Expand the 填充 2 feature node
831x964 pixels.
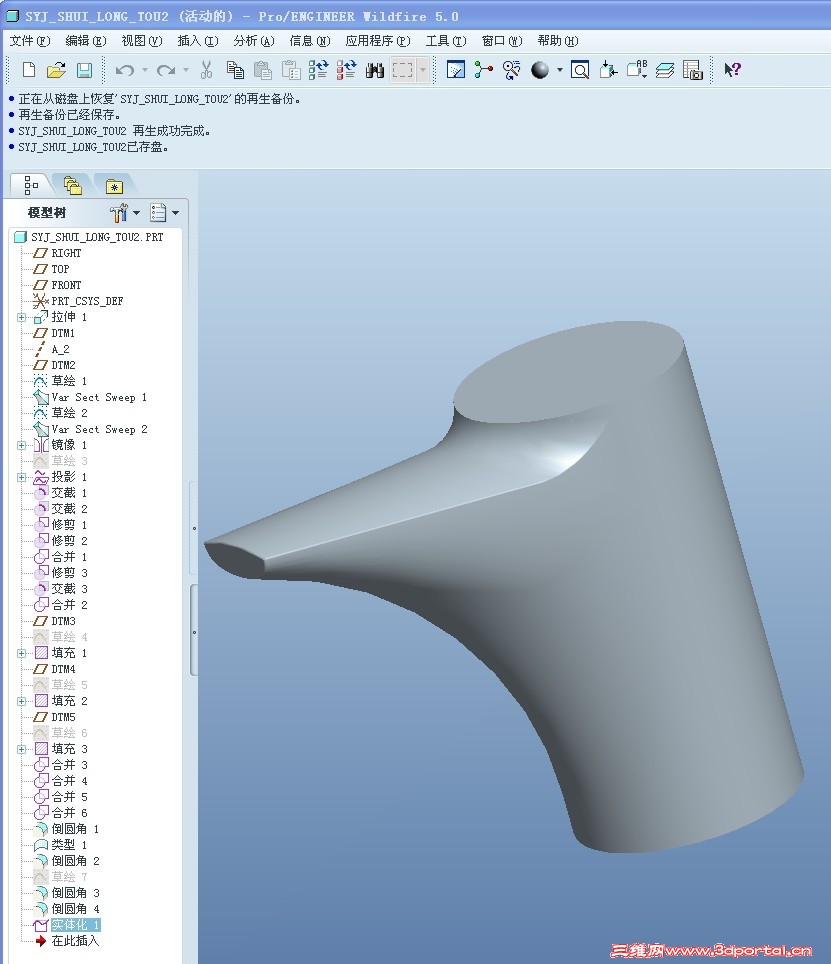pyautogui.click(x=22, y=701)
